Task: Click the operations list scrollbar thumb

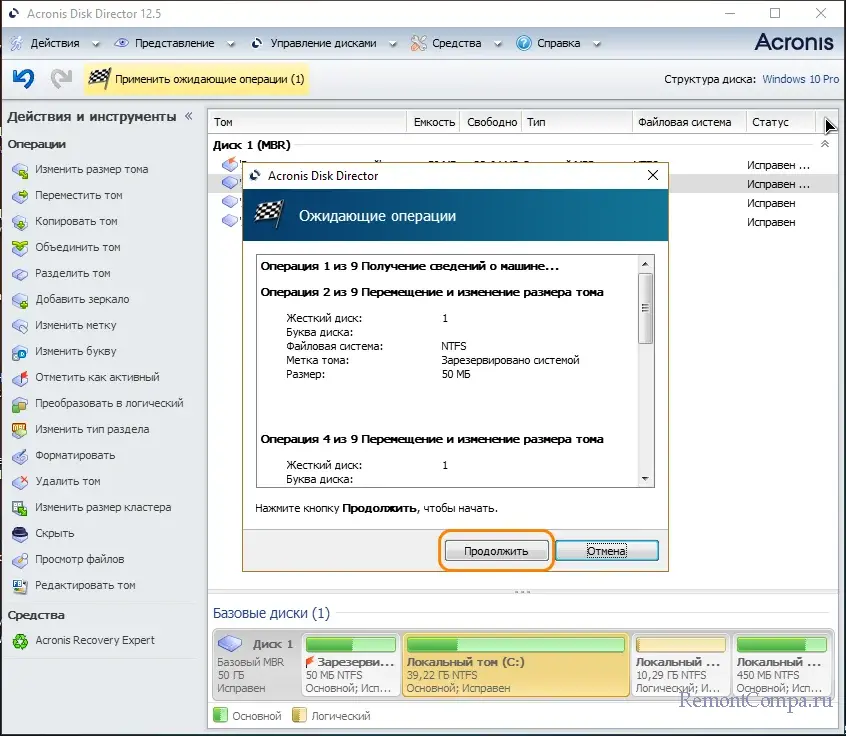Action: pyautogui.click(x=645, y=308)
